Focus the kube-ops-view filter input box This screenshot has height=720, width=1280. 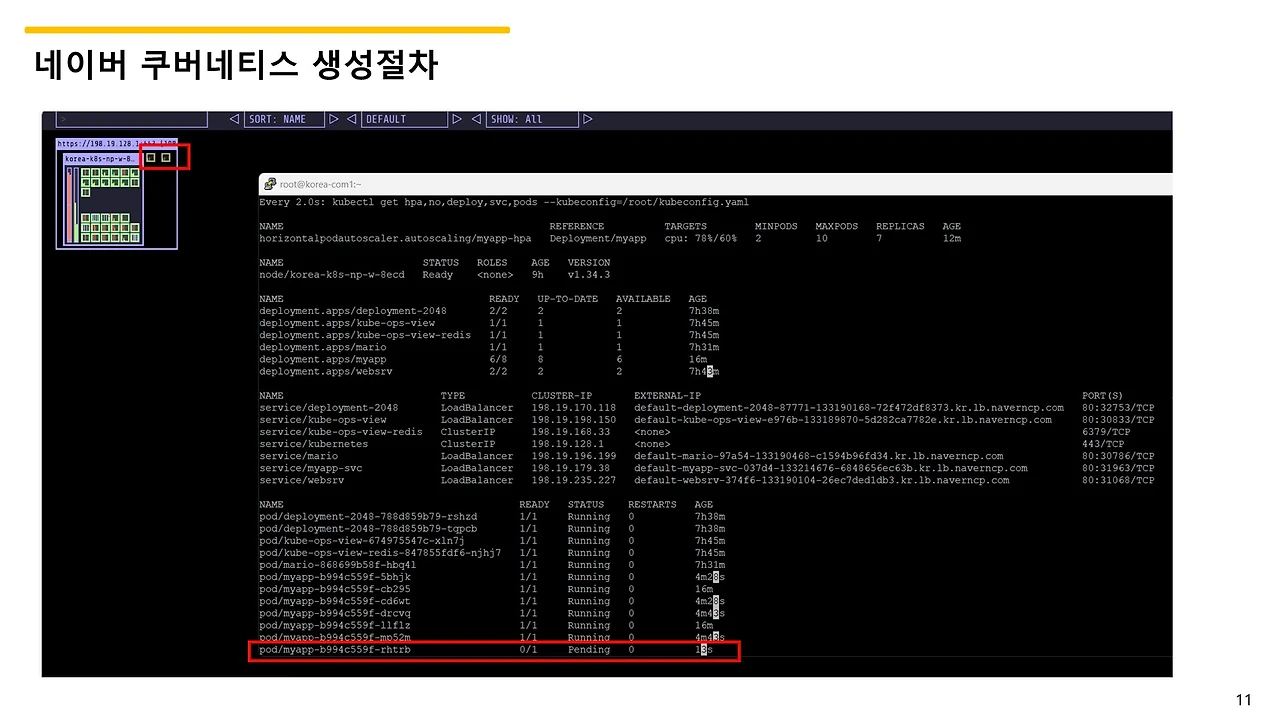[132, 119]
